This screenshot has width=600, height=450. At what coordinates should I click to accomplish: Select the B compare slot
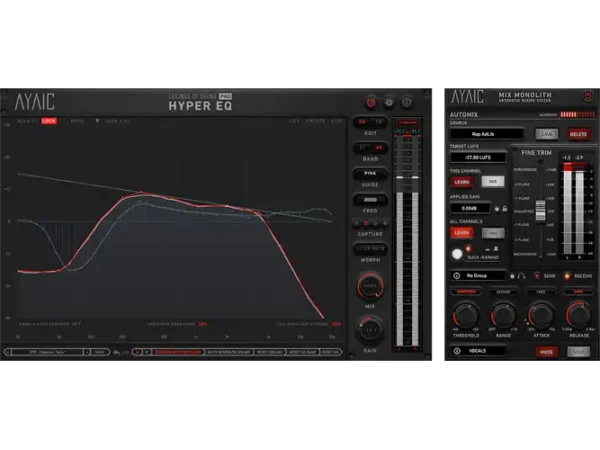click(146, 352)
